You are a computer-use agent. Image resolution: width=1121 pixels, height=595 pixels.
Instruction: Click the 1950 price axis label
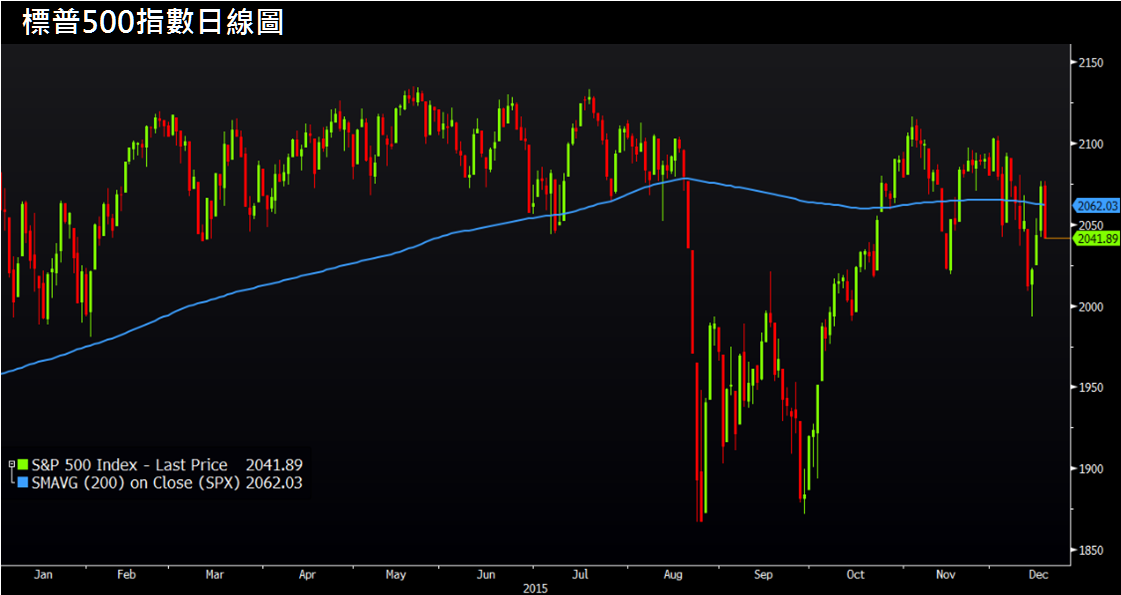(1090, 388)
